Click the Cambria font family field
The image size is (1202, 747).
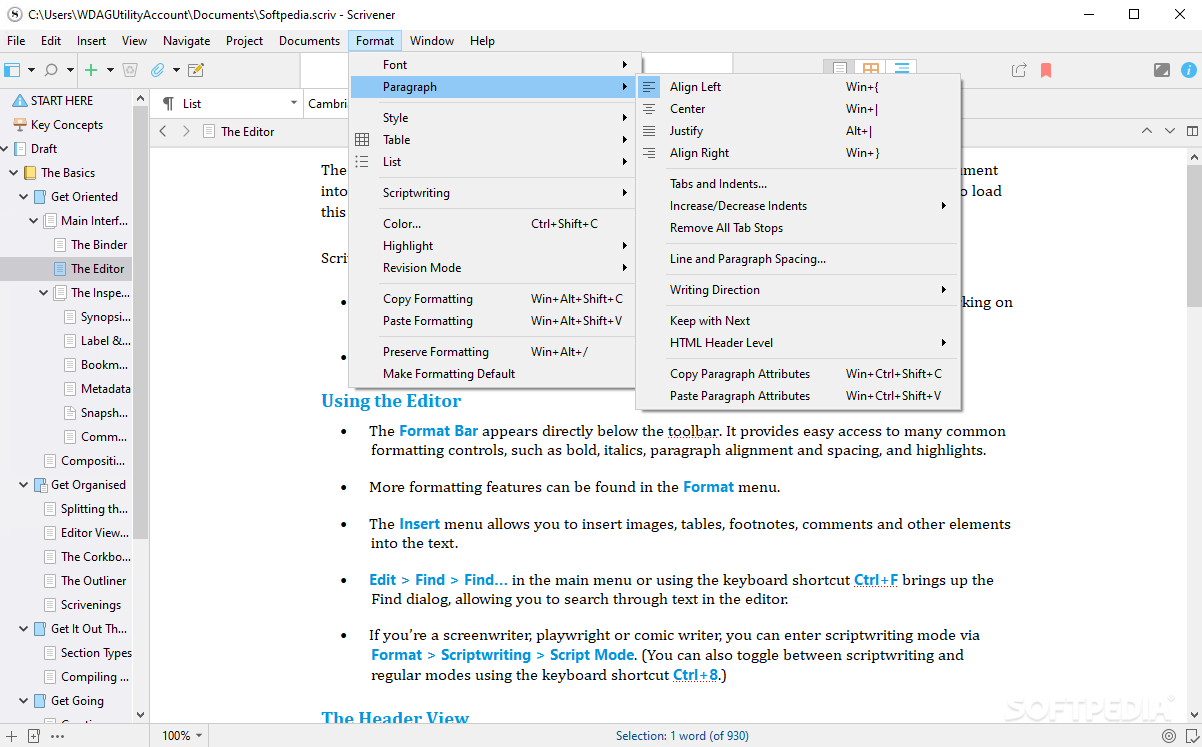click(327, 103)
